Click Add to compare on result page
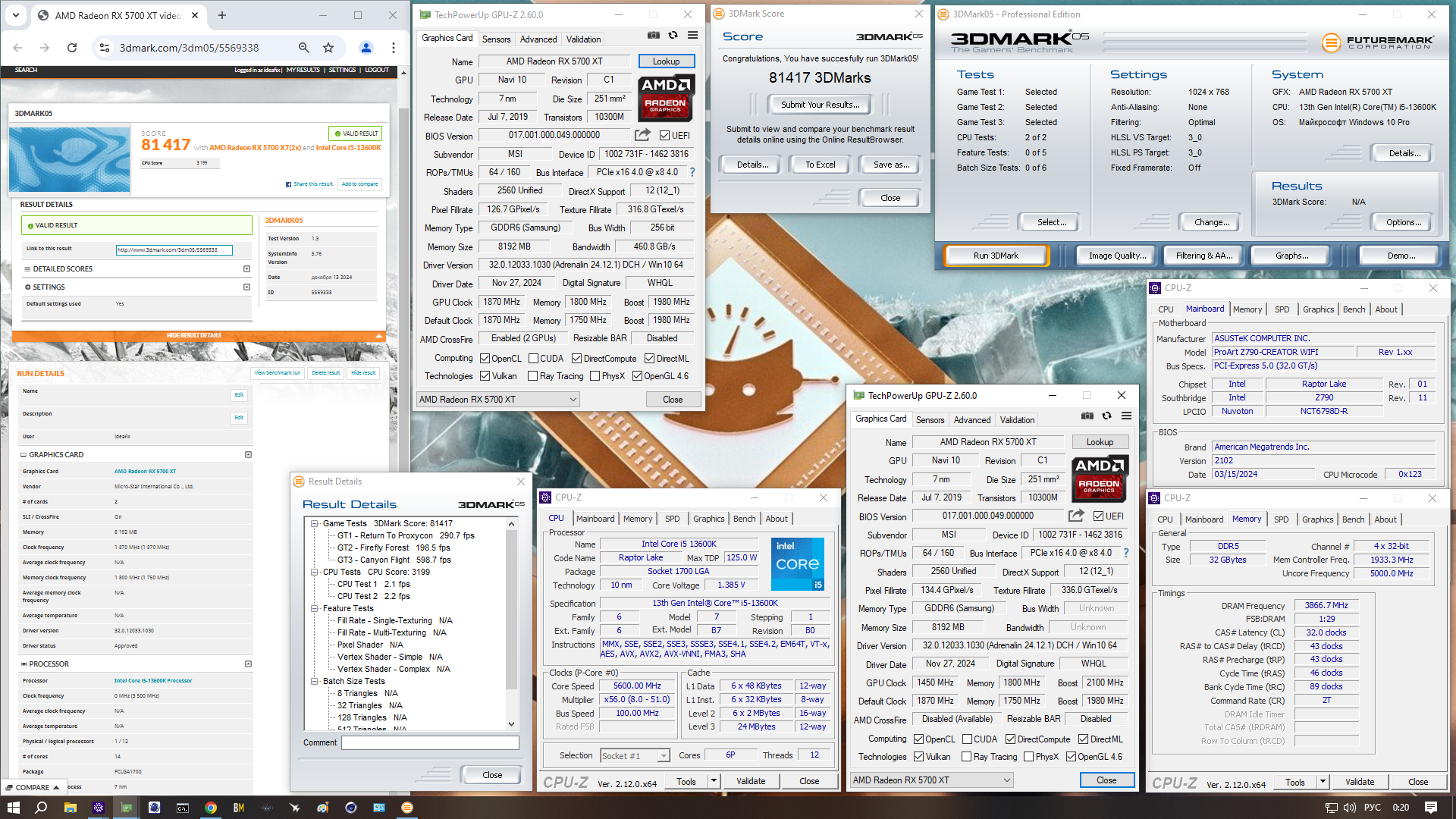This screenshot has height=819, width=1456. click(x=359, y=184)
